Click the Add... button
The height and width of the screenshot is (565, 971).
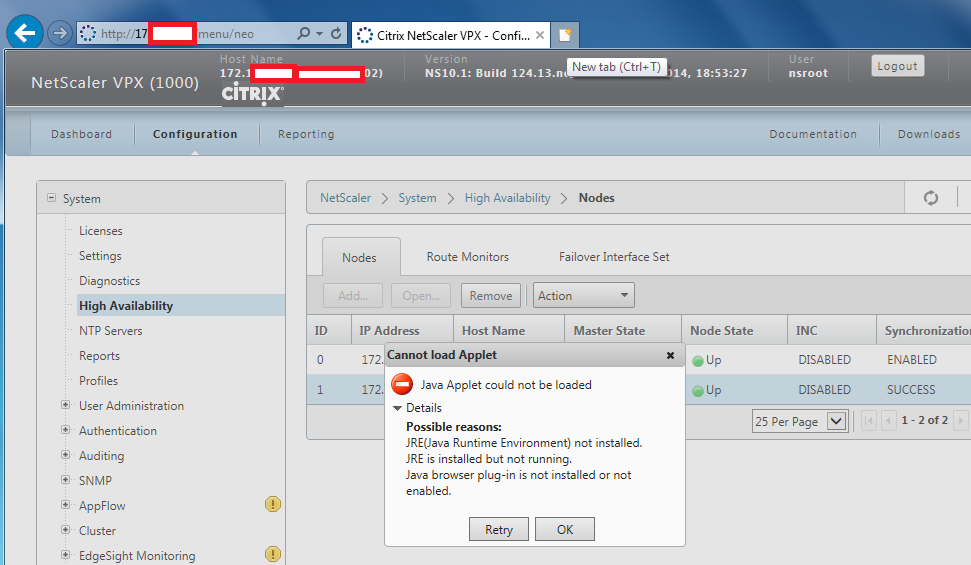click(x=353, y=296)
